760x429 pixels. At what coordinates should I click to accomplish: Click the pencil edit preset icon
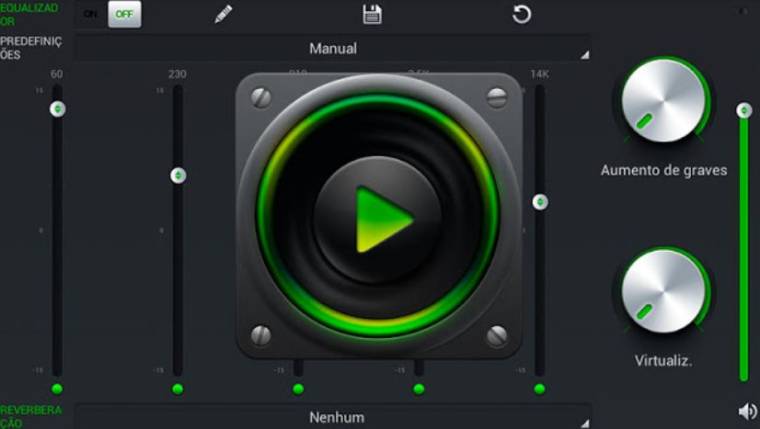point(223,14)
